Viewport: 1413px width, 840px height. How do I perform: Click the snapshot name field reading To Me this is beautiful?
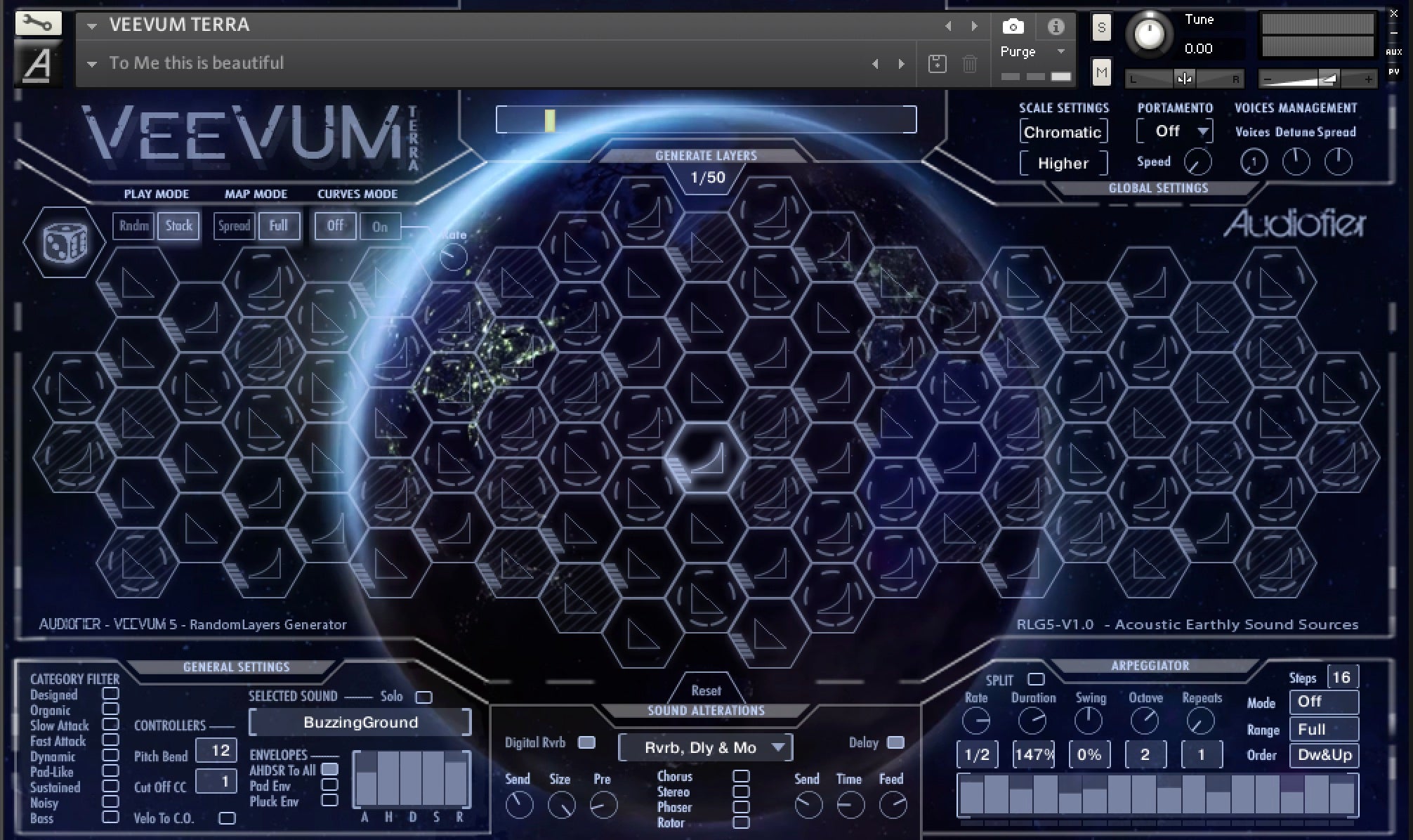coord(195,63)
